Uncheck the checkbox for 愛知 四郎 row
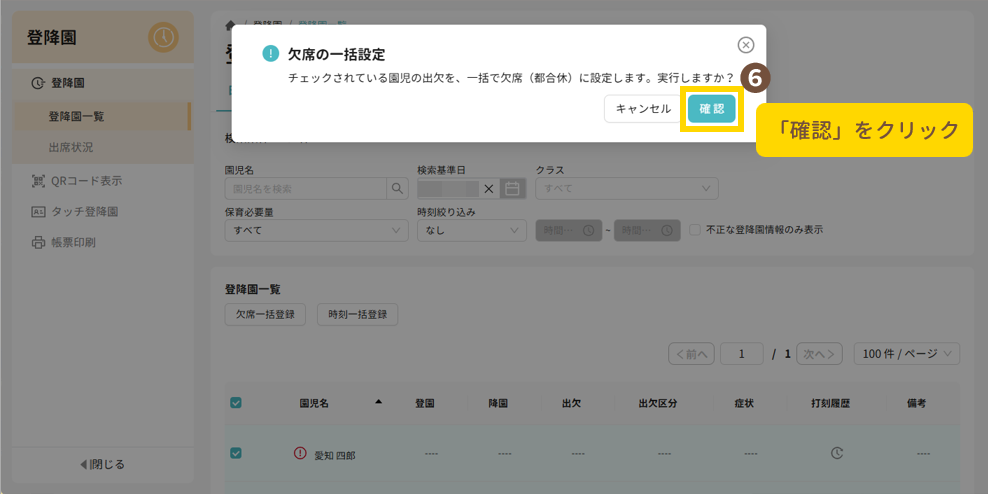The height and width of the screenshot is (494, 988). [236, 453]
